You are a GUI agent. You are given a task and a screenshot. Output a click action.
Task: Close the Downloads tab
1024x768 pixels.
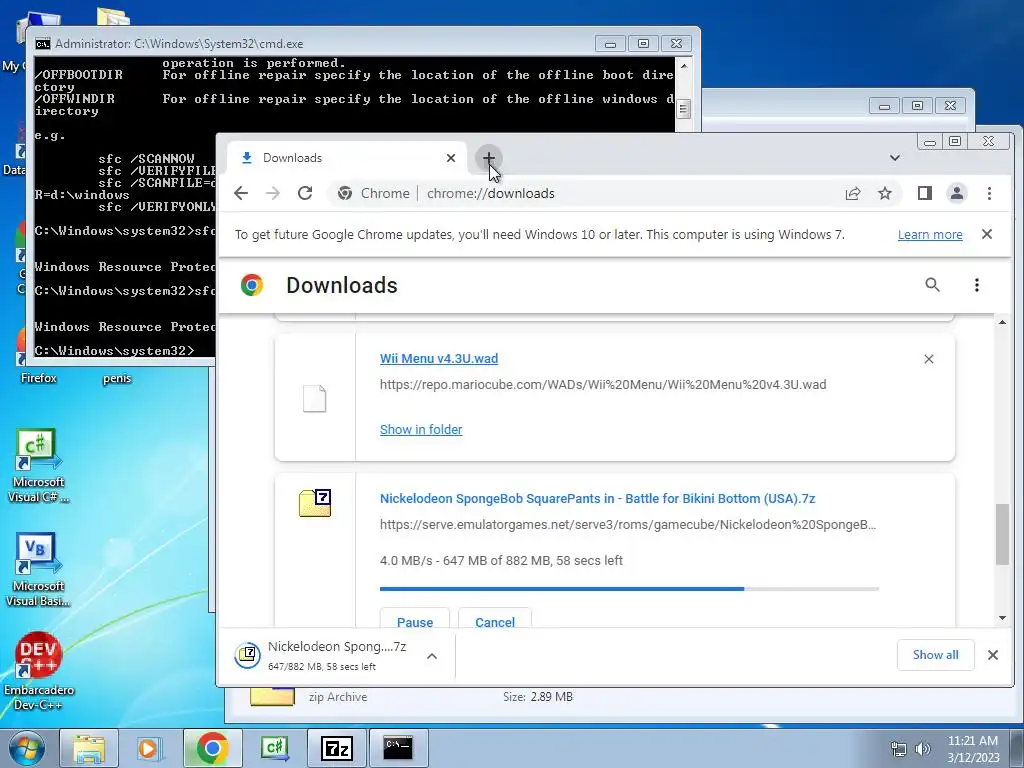[451, 158]
